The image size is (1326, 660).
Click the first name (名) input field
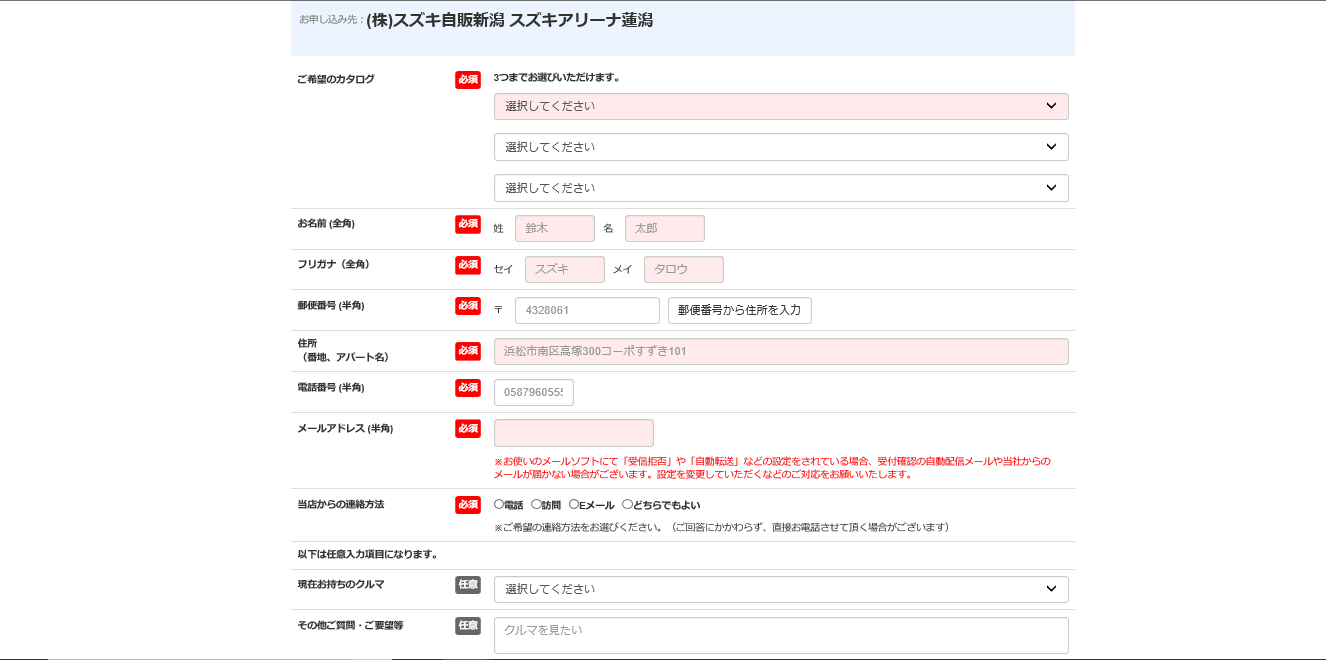[x=664, y=228]
